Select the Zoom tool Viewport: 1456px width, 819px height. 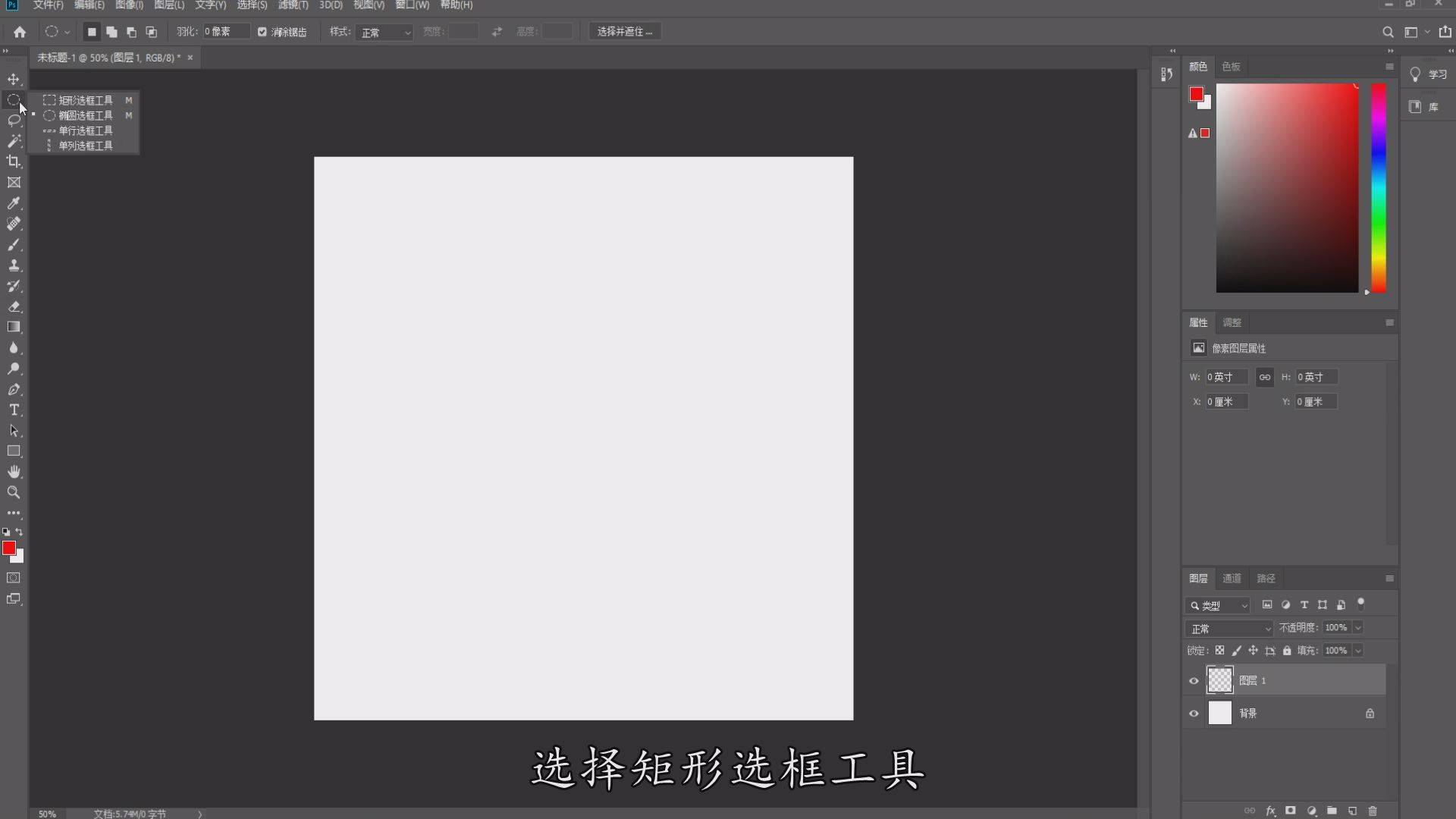pyautogui.click(x=14, y=492)
